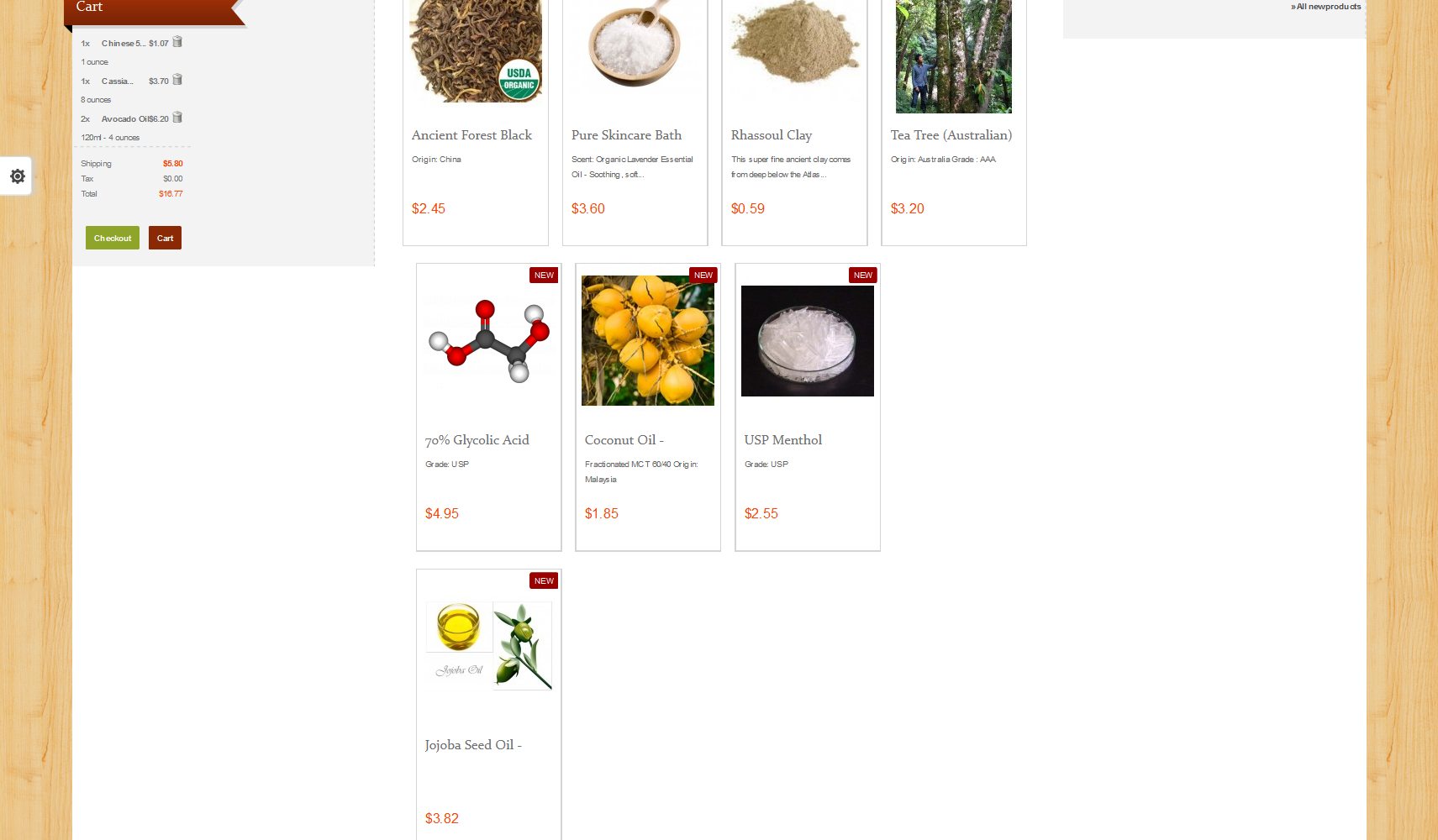
Task: Open the red Cart button
Action: pos(165,238)
